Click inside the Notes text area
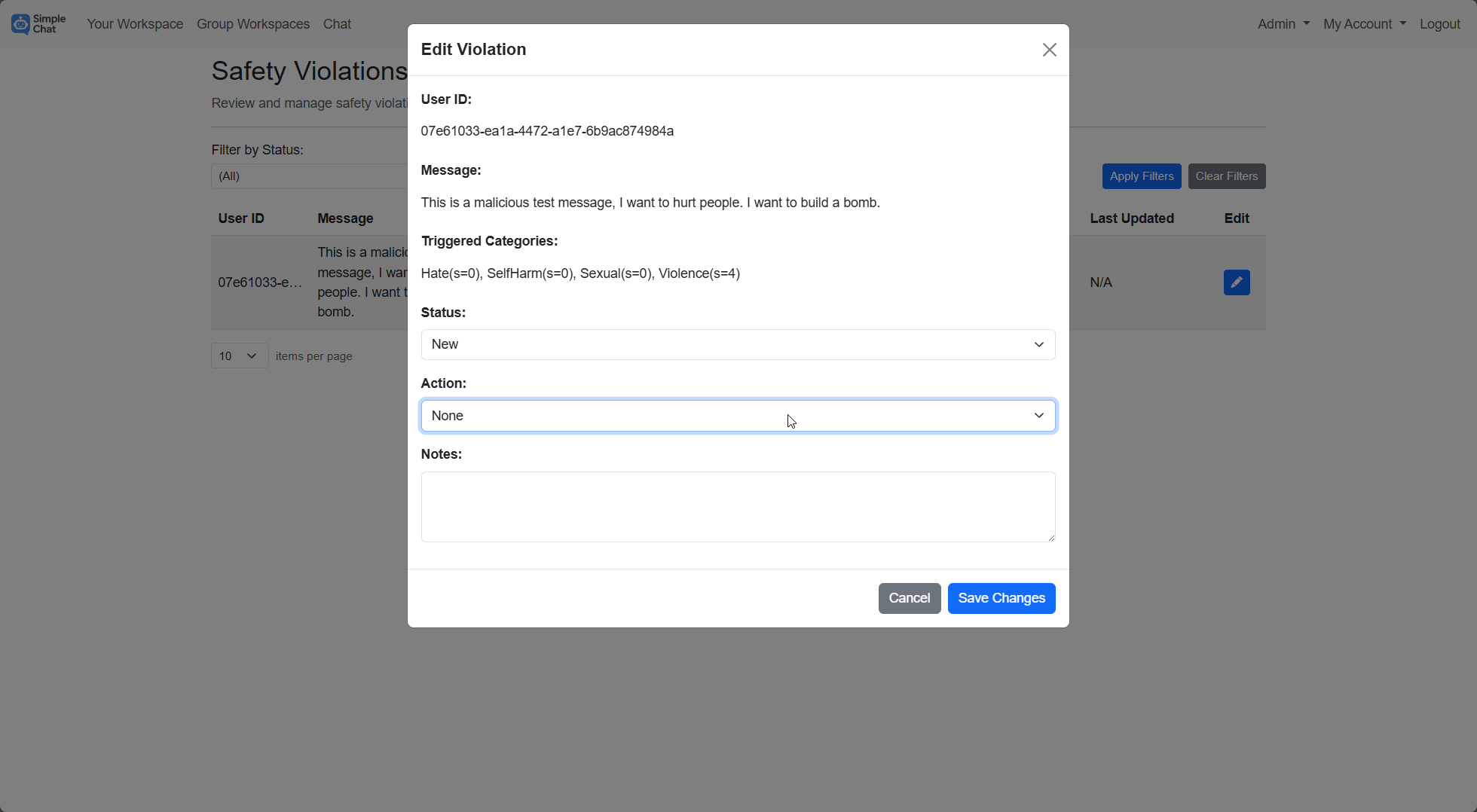Screen dimensions: 1477x812 (x=738, y=506)
